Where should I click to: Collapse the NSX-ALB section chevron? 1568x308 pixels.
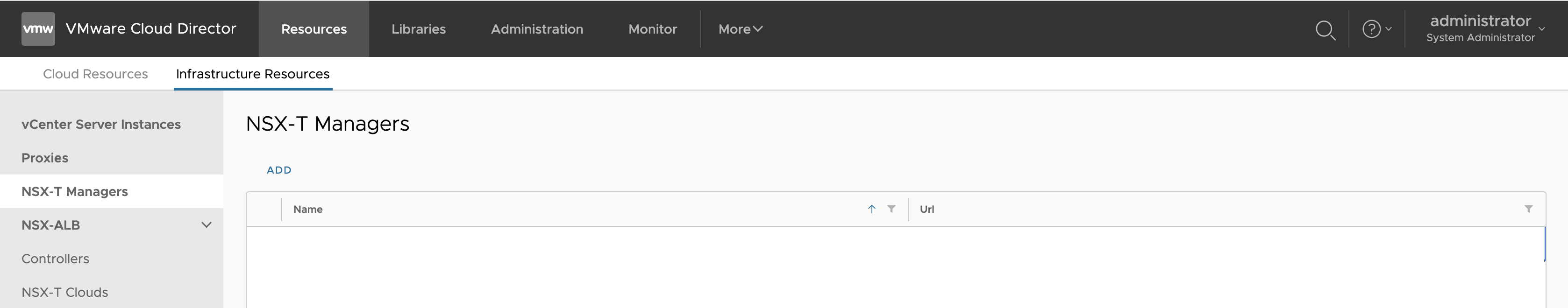(207, 225)
